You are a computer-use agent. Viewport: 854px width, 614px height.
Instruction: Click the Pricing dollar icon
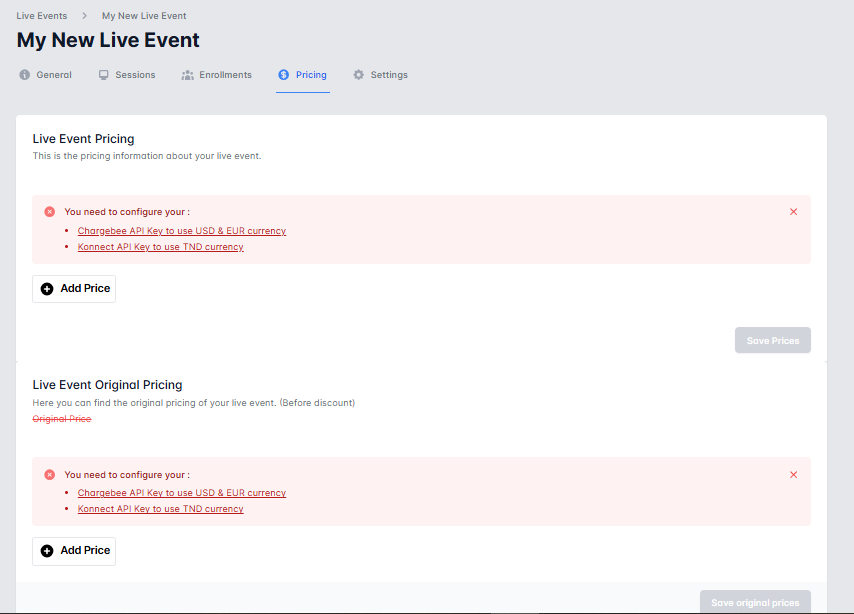point(284,75)
